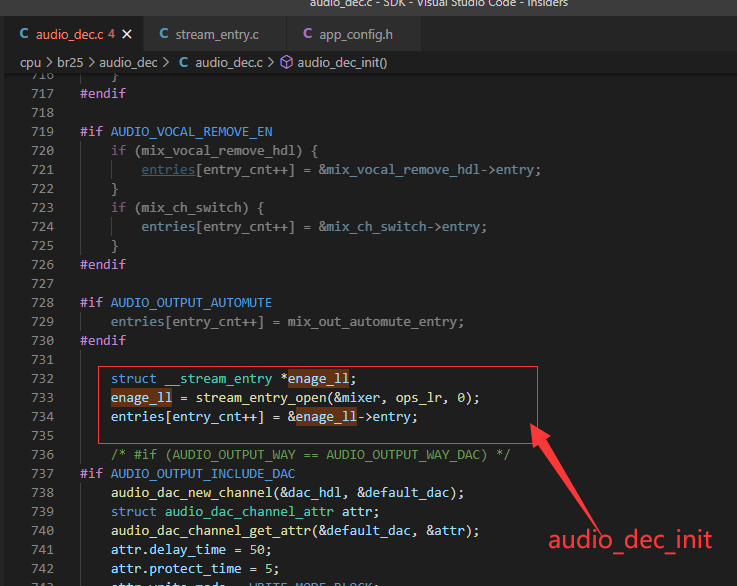Click the AUDIO_VOCAL_REMOVE_EN macro
Viewport: 737px width, 586px height.
coord(191,132)
